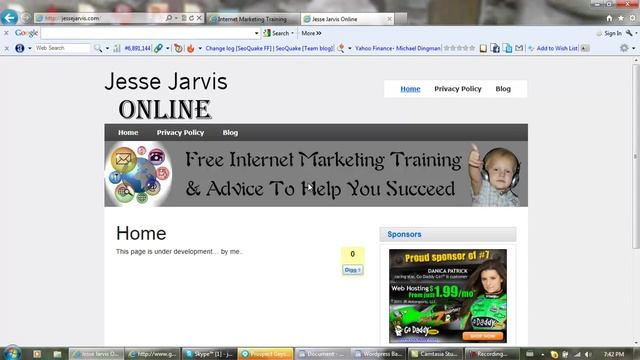
Task: Click the Facebook share icon in toolbar
Action: click(x=495, y=48)
